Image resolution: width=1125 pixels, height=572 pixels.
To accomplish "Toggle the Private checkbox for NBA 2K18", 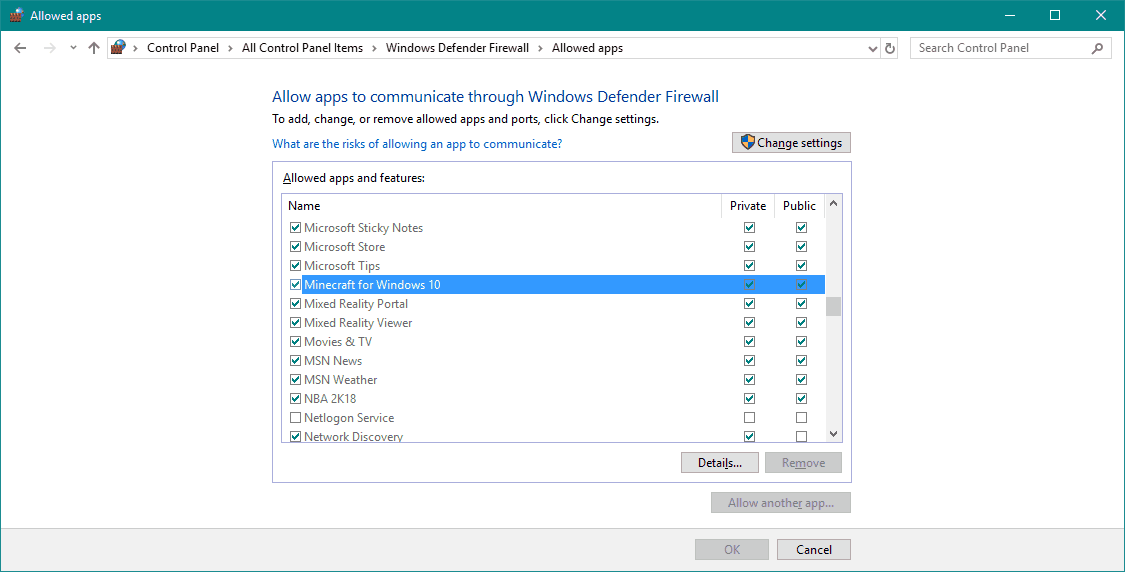I will (749, 399).
